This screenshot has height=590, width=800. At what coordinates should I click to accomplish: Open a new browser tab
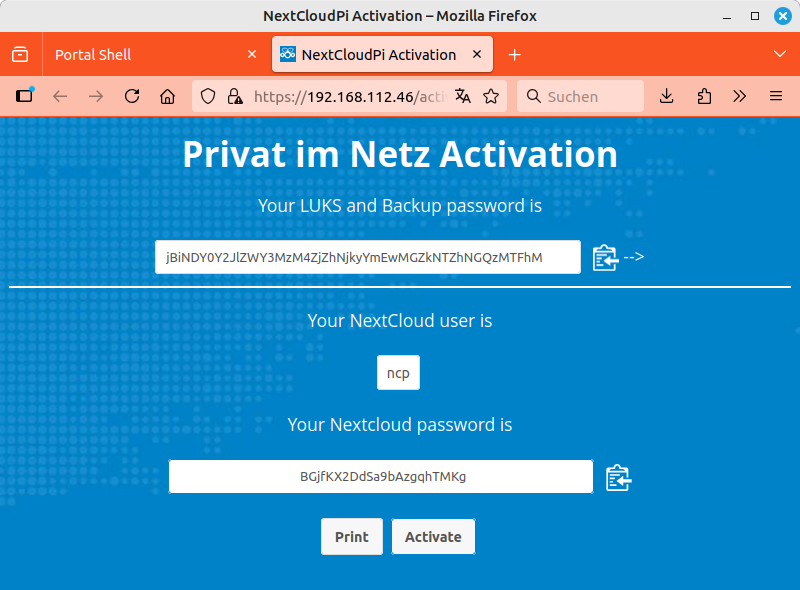click(x=515, y=55)
